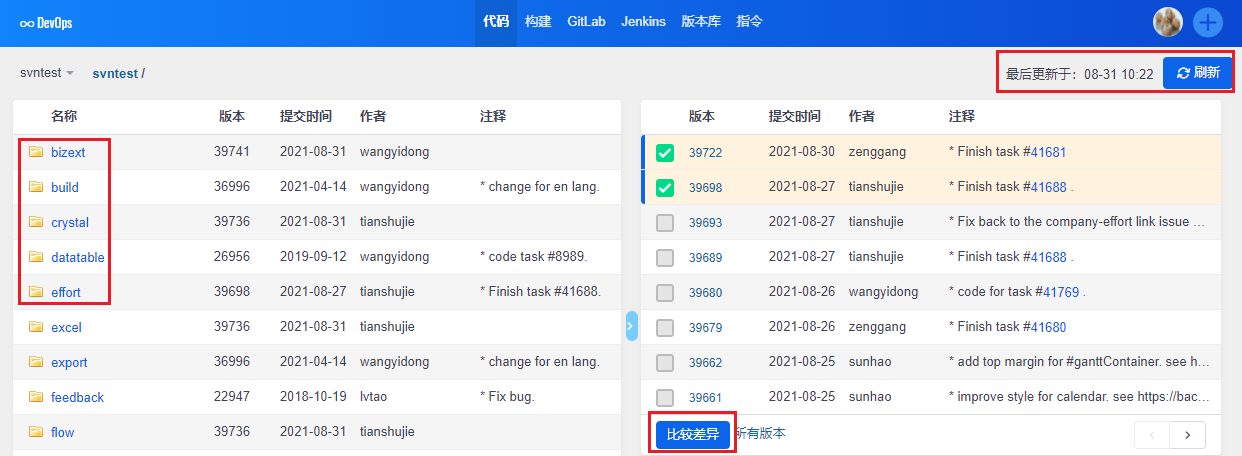The image size is (1242, 456).
Task: Check the revision 39689 checkbox
Action: [665, 258]
